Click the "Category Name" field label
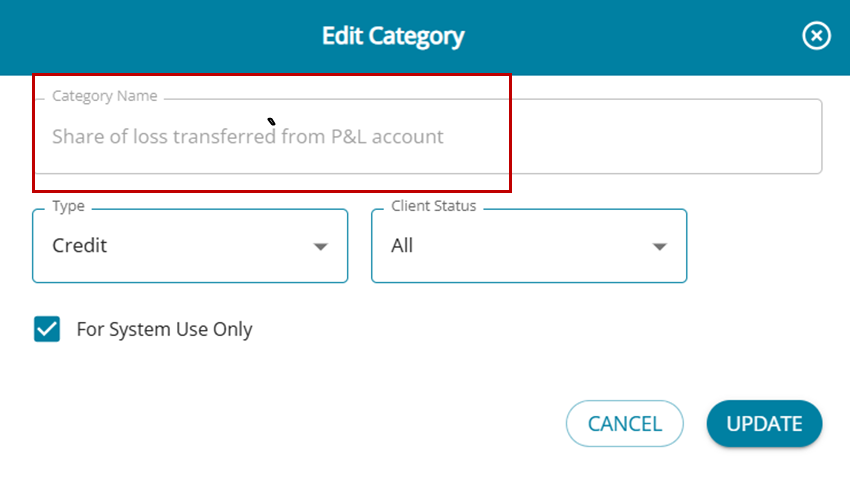This screenshot has width=850, height=478. point(105,97)
